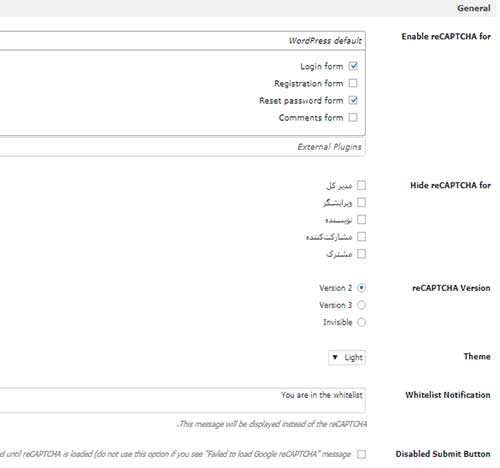This screenshot has width=500, height=468.
Task: Uncheck the Reset password form checkbox
Action: [x=353, y=100]
